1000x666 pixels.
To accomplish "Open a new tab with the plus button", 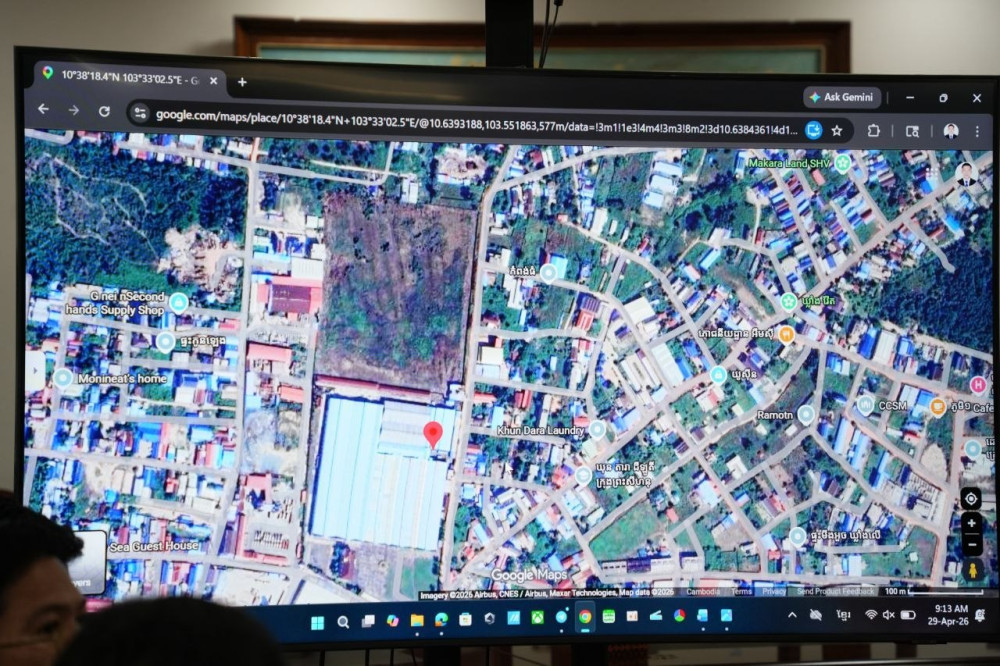I will [241, 81].
